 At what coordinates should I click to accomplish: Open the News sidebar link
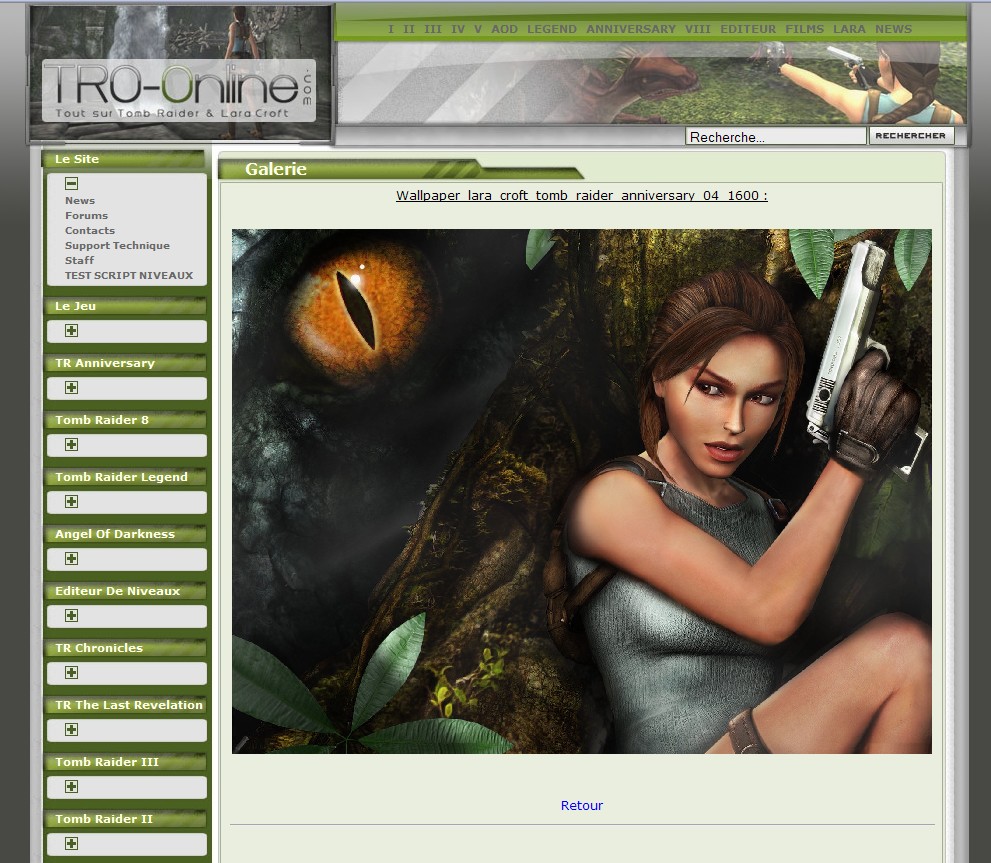pos(80,200)
